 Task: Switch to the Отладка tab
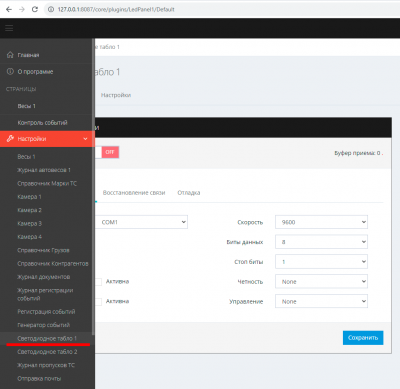(189, 193)
